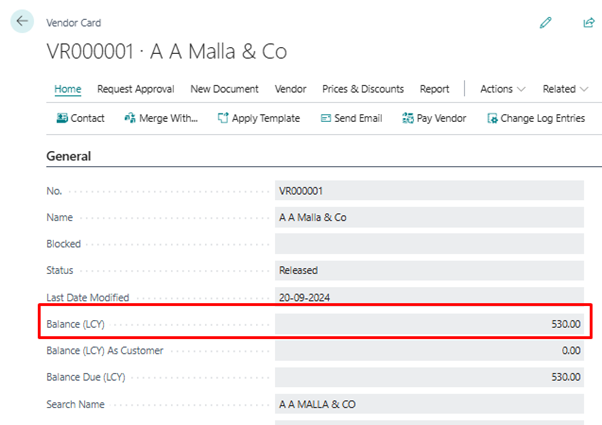Click the Blocked field

click(429, 244)
